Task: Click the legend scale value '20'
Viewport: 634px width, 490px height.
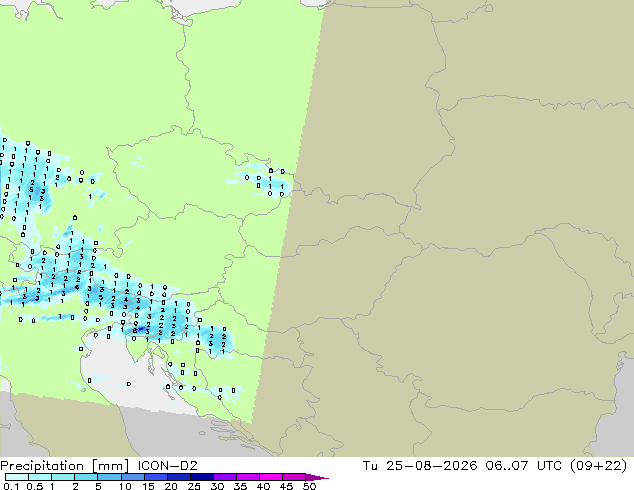Action: click(x=171, y=486)
